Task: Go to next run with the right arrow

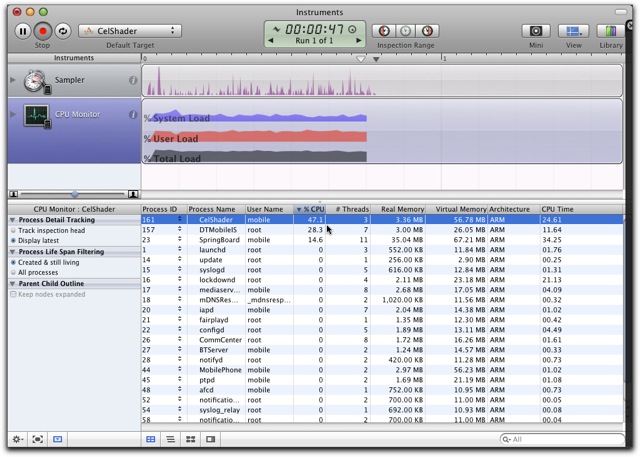Action: pos(359,41)
